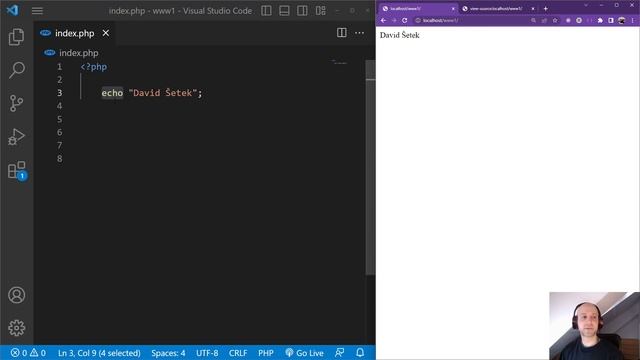
Task: Open the Search view in activity bar
Action: (16, 70)
